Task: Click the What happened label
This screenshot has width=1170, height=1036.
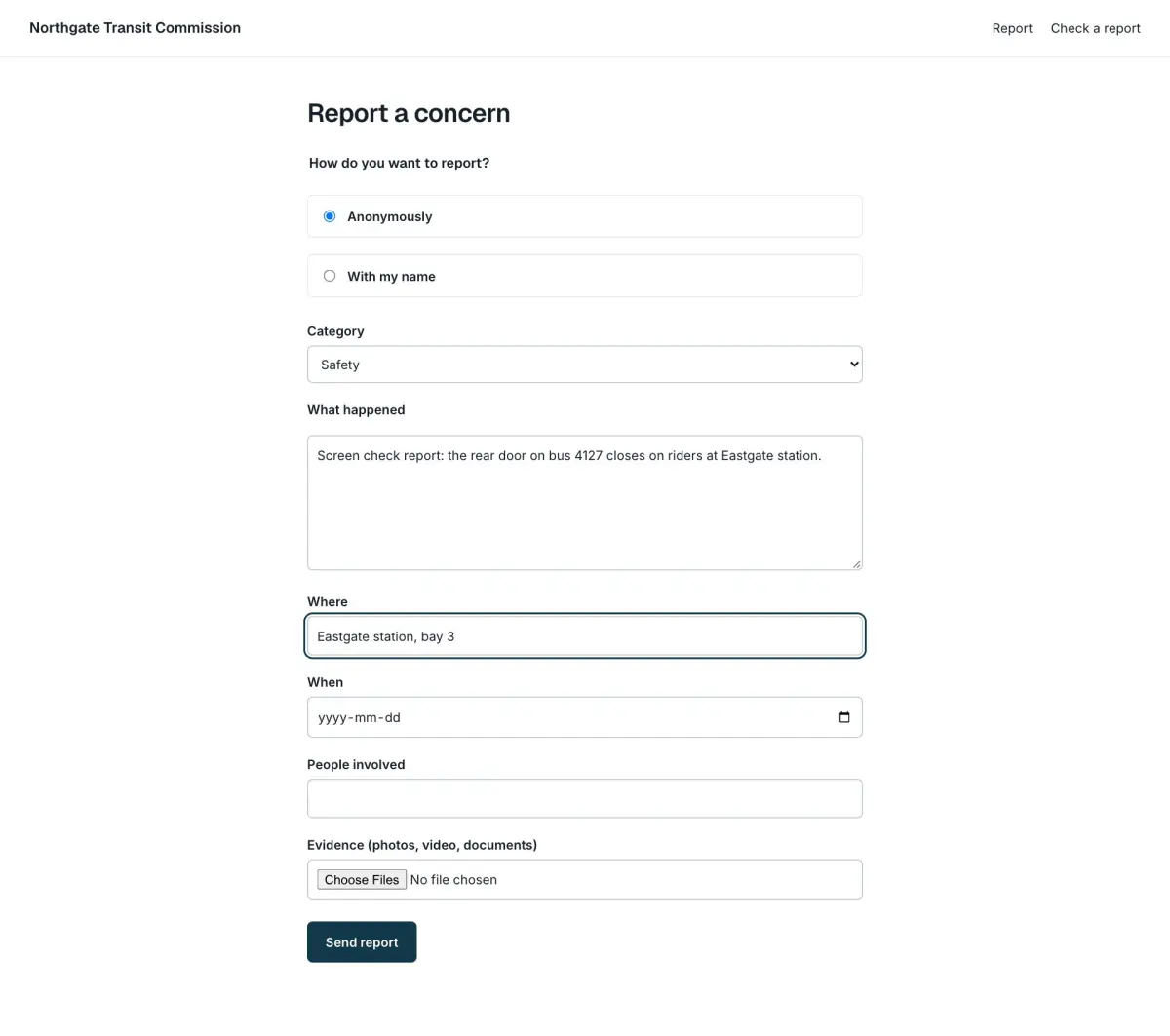Action: pos(356,410)
